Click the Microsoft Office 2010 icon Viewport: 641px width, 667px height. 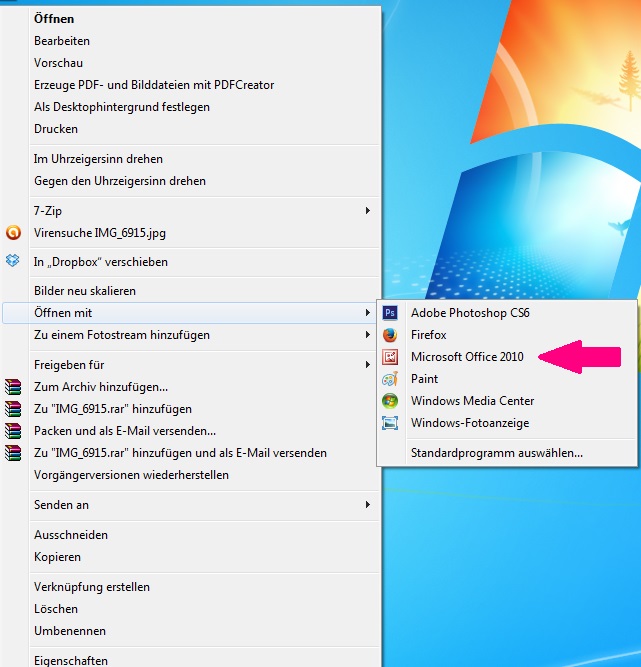pyautogui.click(x=390, y=357)
